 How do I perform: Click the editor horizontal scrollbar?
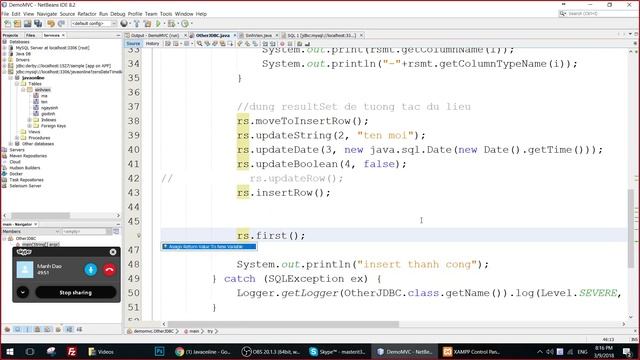283,324
